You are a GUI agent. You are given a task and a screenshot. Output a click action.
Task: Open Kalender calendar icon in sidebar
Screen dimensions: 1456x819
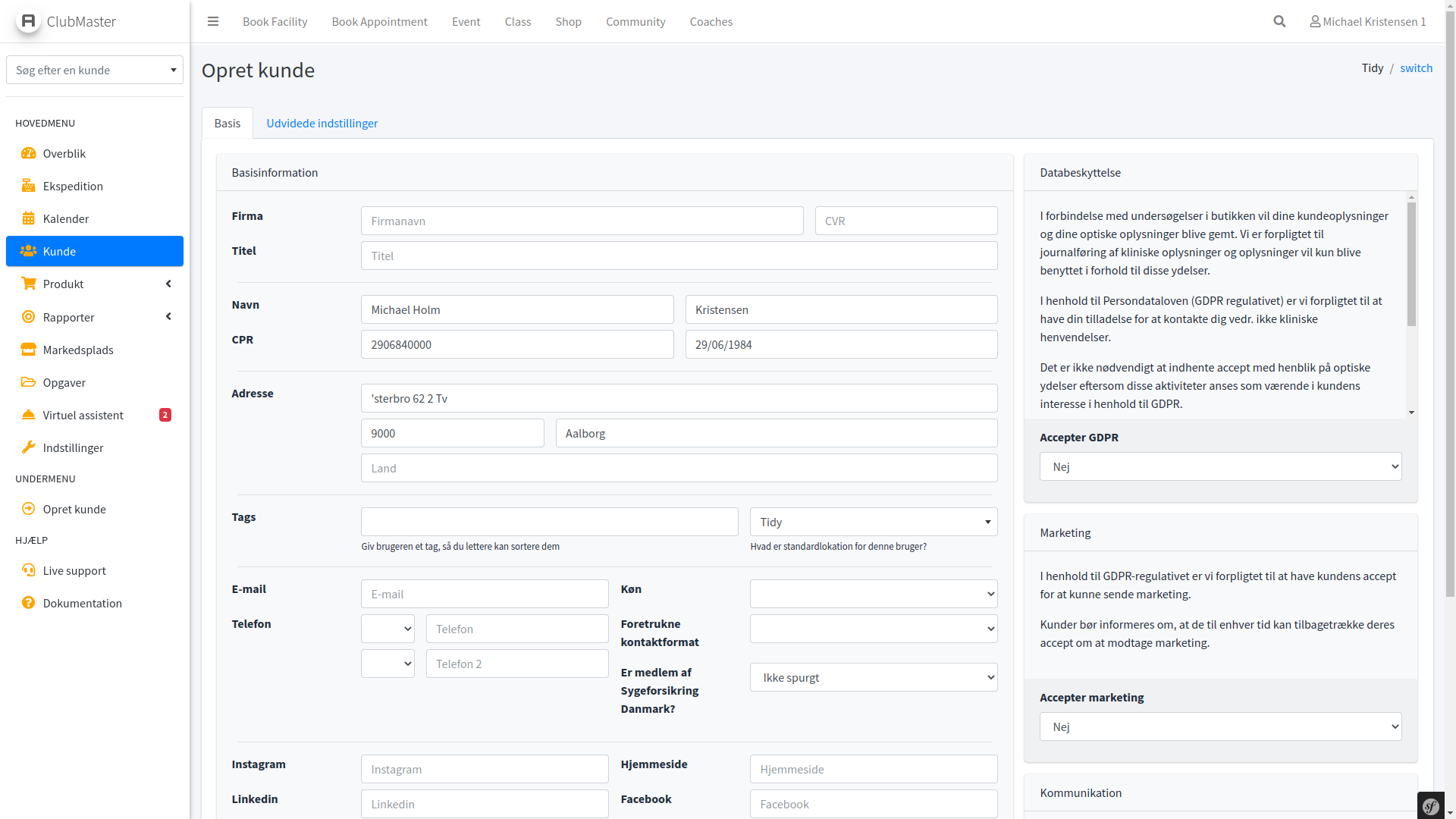tap(29, 218)
